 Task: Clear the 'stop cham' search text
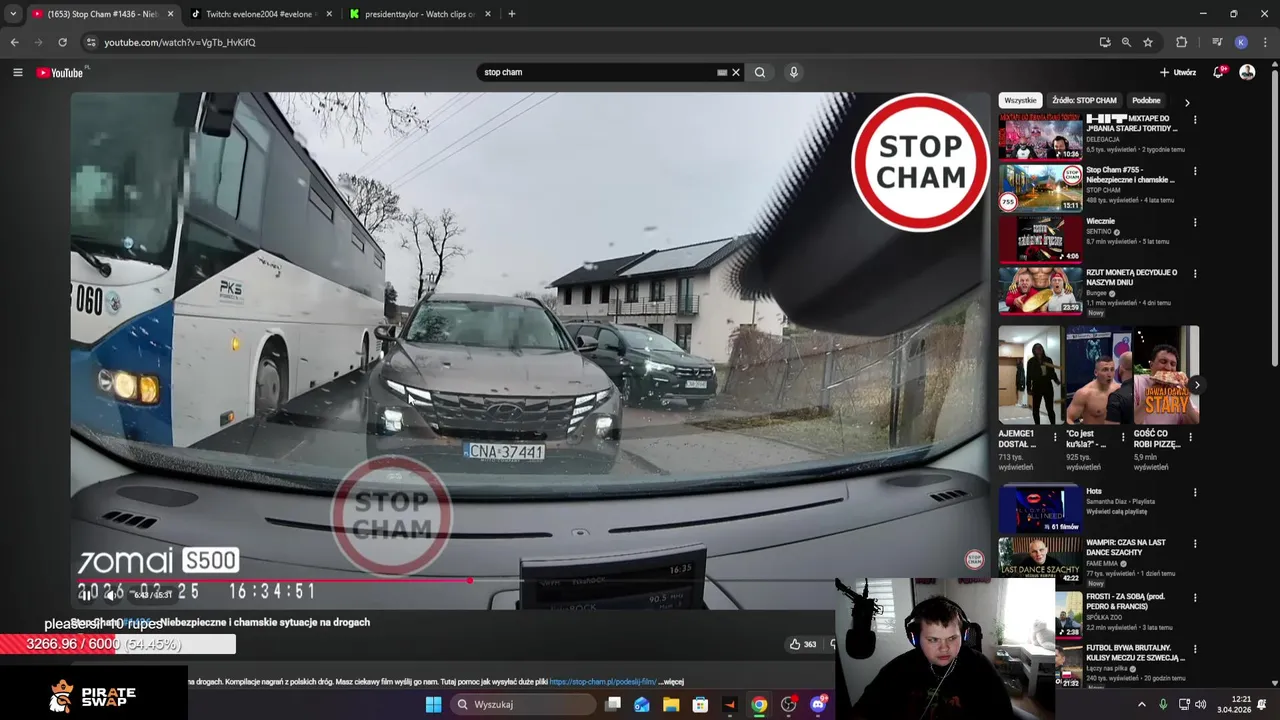pos(736,72)
